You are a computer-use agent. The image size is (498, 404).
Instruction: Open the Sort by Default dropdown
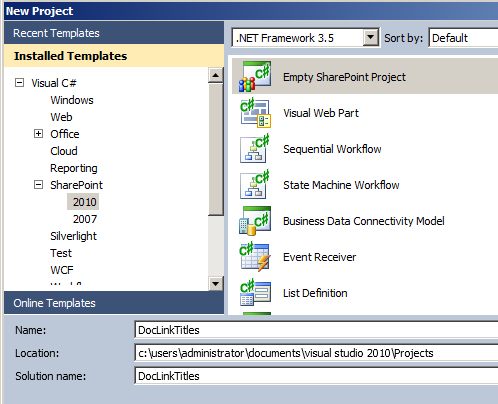(x=463, y=38)
